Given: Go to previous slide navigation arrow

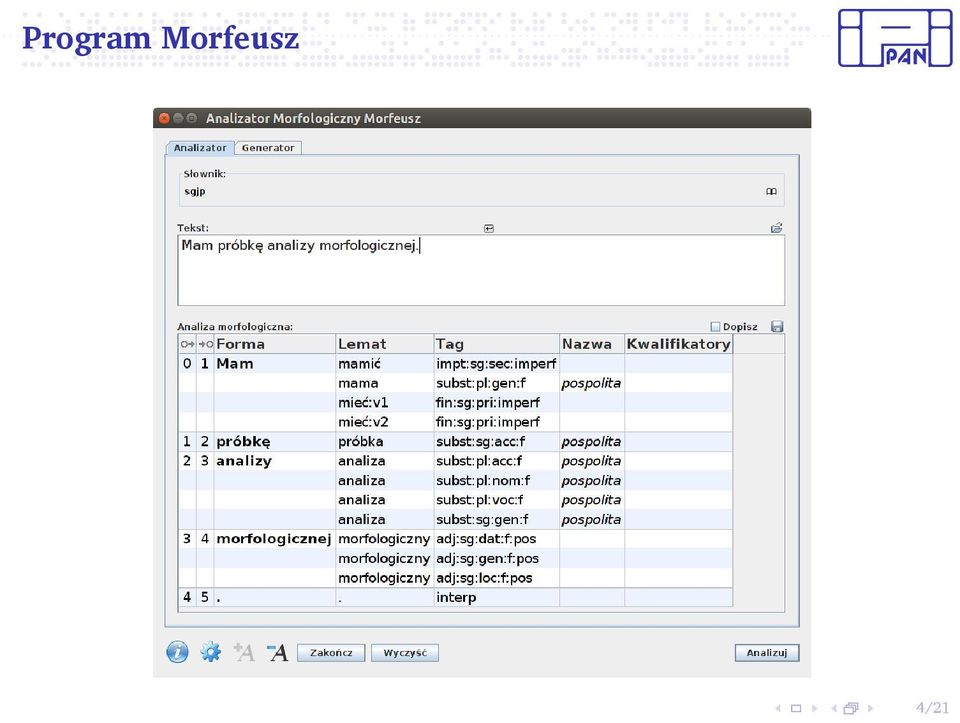Looking at the screenshot, I should [778, 708].
